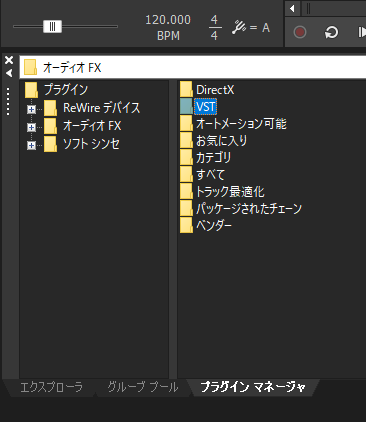Click the ベンダー folder icon

[186, 225]
